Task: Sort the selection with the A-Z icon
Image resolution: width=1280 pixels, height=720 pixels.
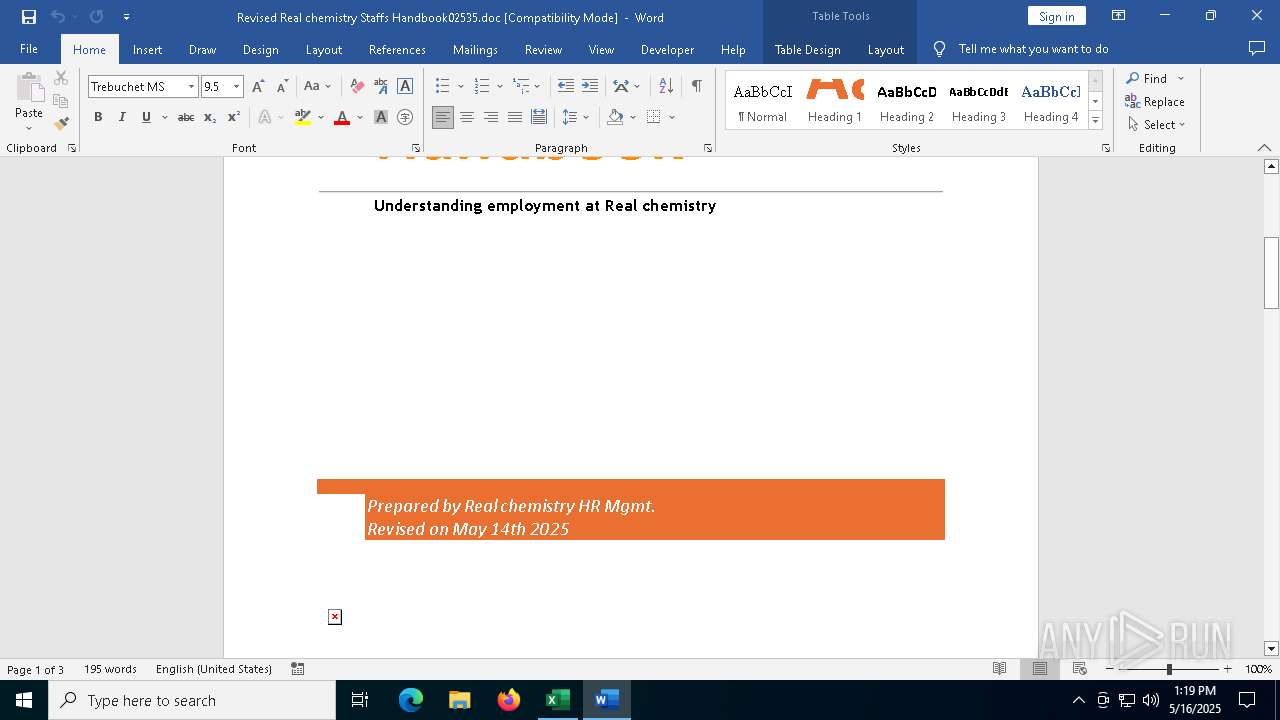Action: [x=666, y=86]
